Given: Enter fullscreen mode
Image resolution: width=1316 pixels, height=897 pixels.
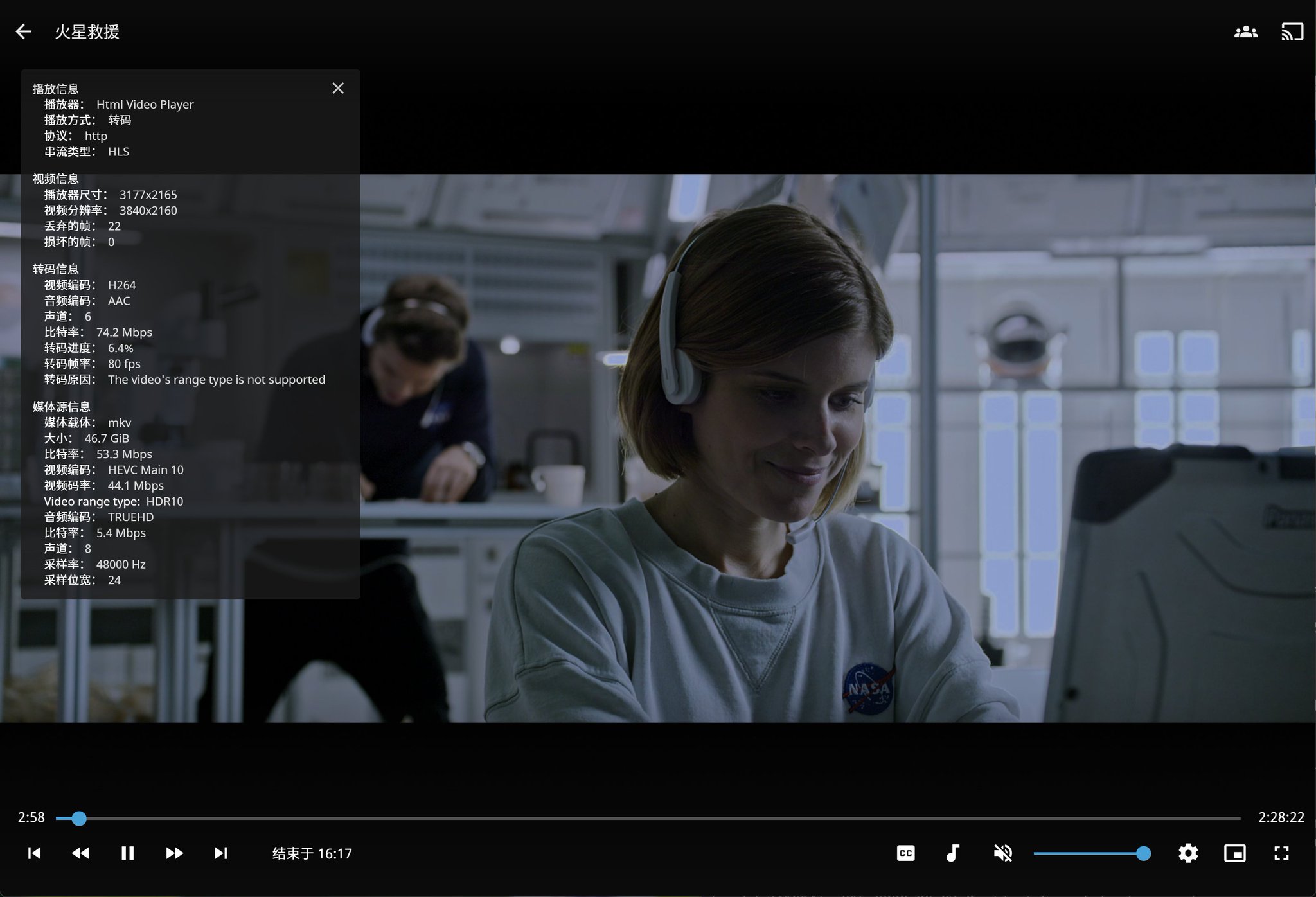Looking at the screenshot, I should (1281, 853).
